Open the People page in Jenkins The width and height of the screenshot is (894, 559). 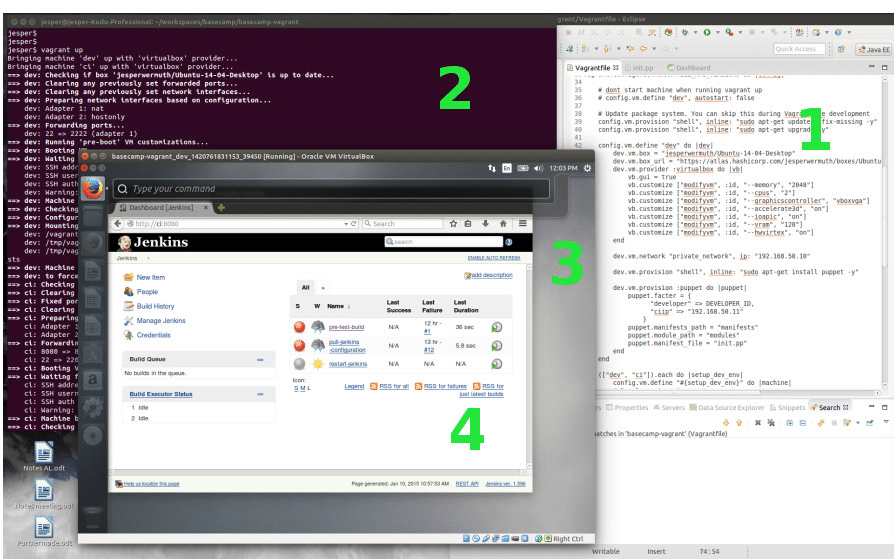(147, 291)
